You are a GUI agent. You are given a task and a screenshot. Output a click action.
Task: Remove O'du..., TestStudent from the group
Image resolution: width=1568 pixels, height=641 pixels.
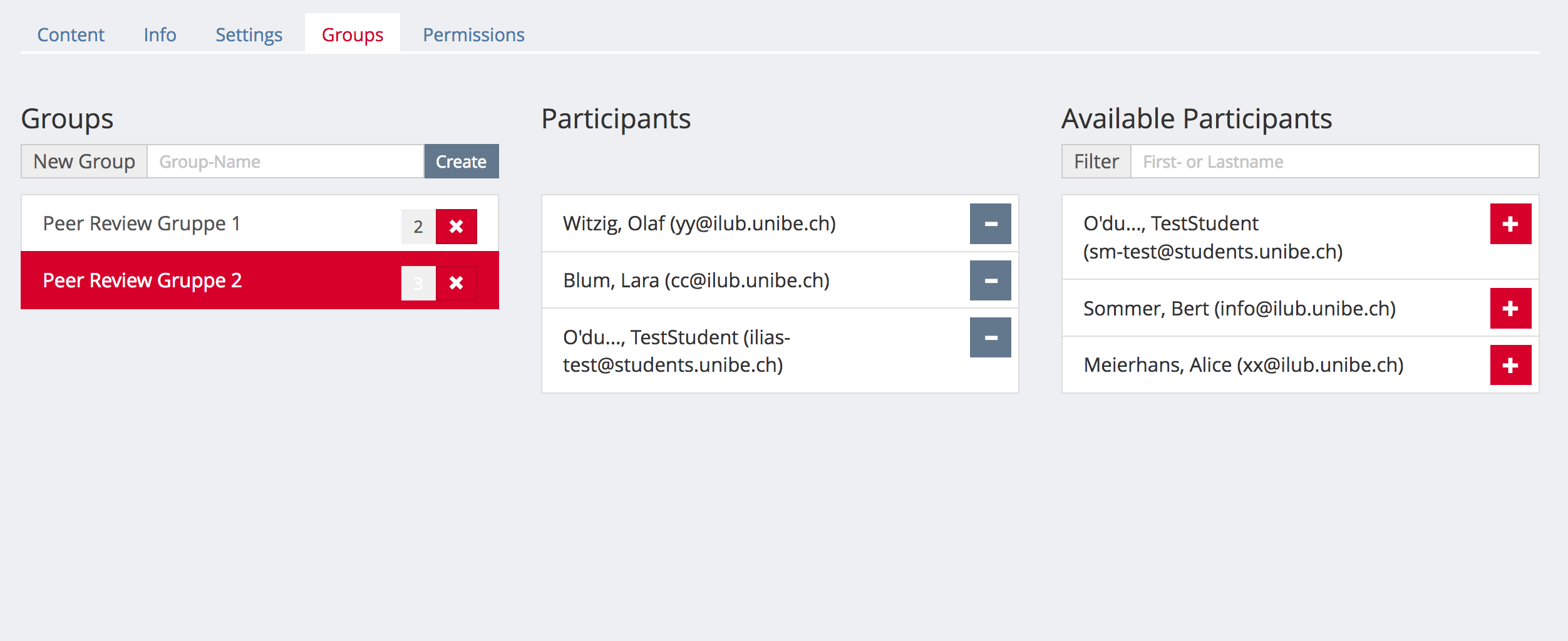[x=990, y=337]
